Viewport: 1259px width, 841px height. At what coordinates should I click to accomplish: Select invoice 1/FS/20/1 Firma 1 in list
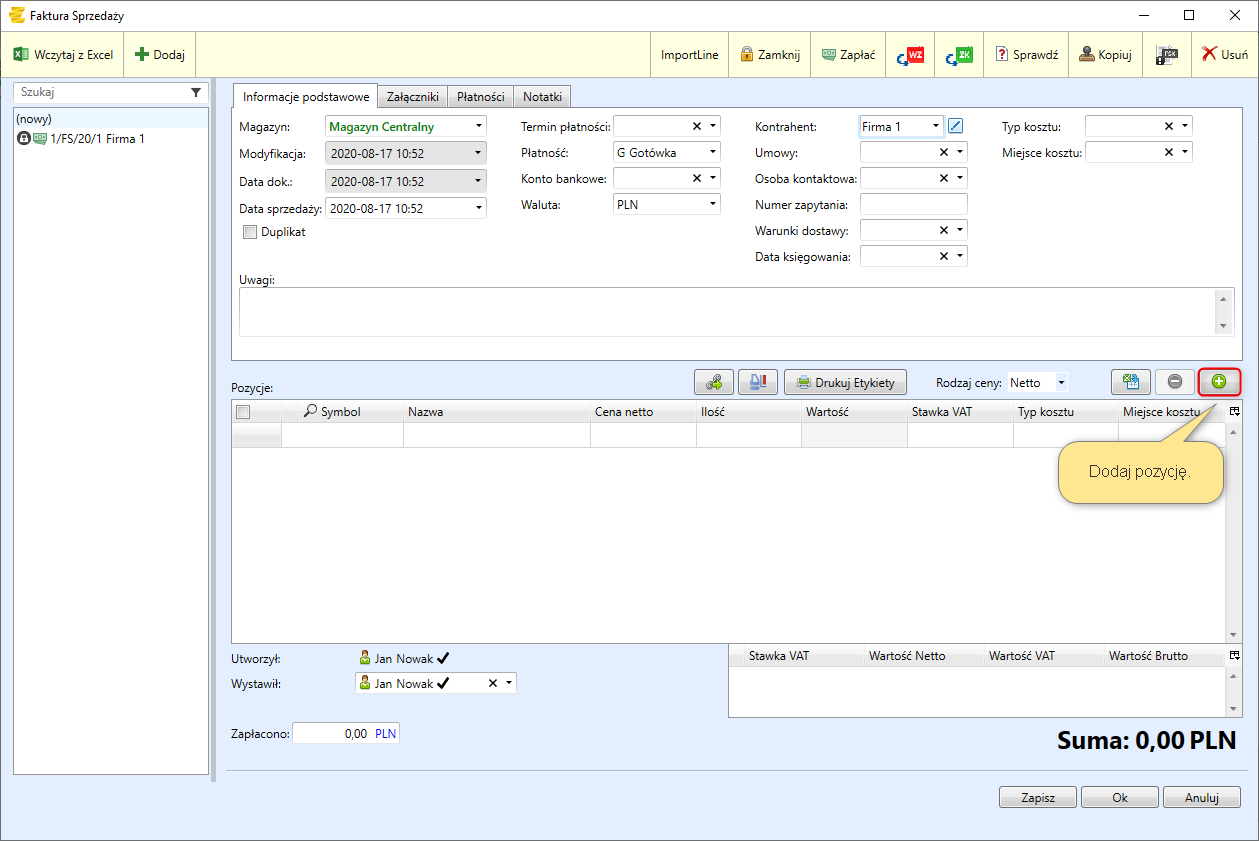[96, 139]
